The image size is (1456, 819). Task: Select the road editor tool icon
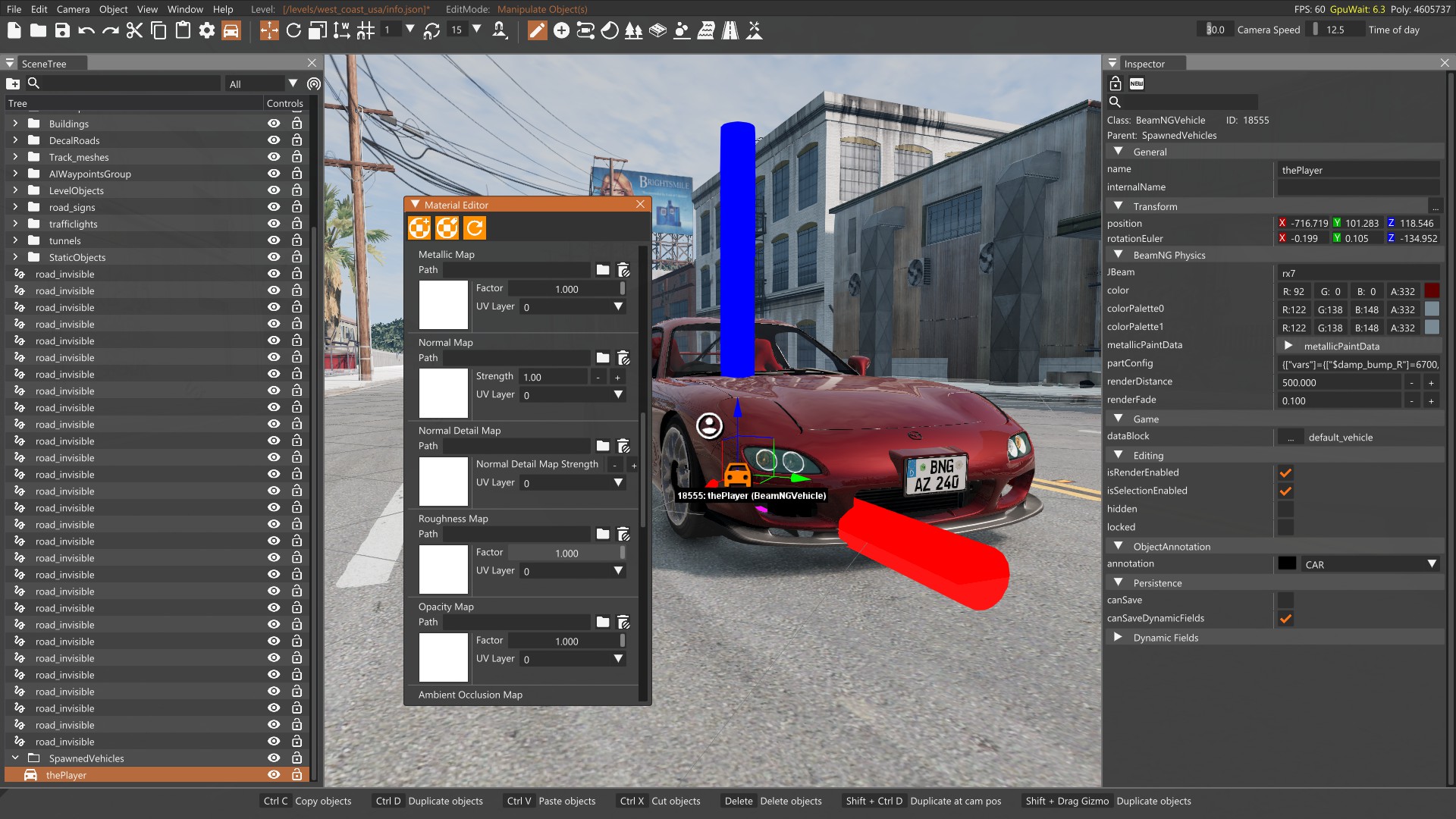pyautogui.click(x=730, y=30)
